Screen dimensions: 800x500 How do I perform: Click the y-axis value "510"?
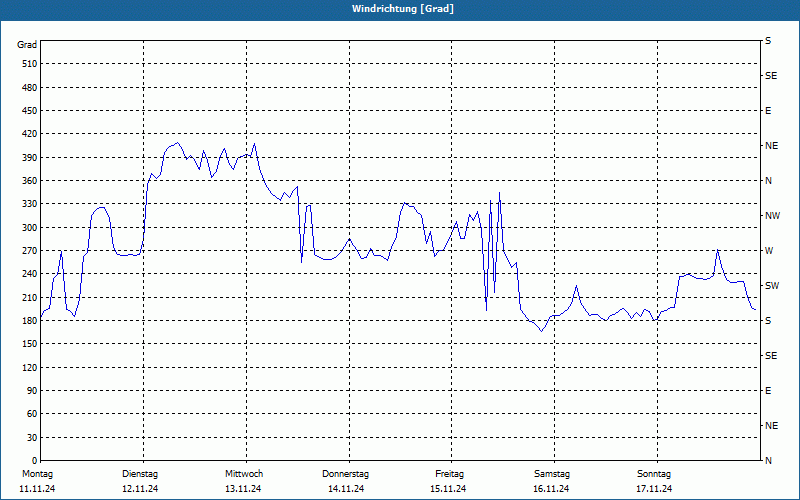(30, 64)
